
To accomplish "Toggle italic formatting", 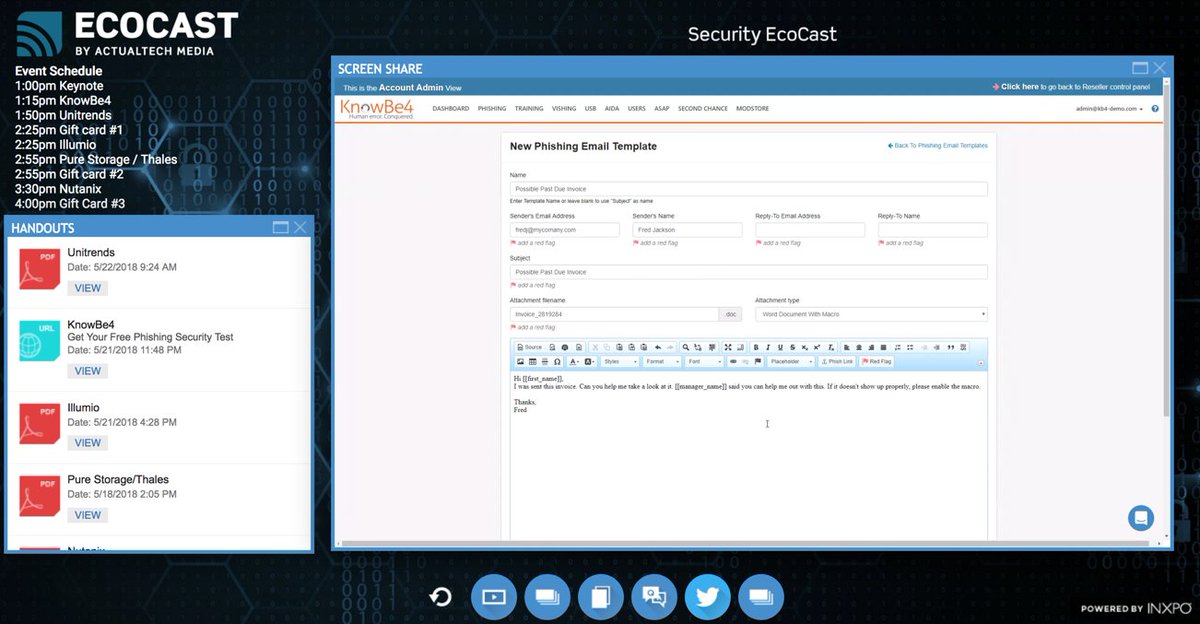I will pos(768,347).
